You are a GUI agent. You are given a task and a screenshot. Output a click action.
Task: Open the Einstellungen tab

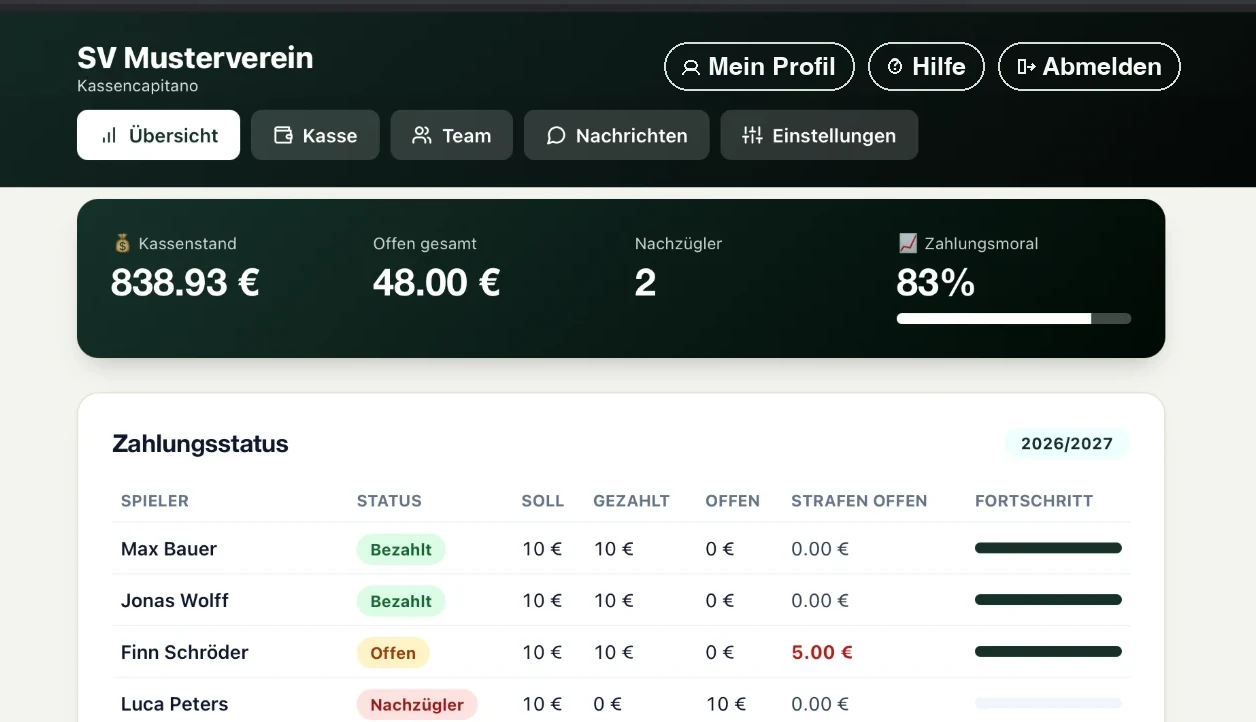819,135
